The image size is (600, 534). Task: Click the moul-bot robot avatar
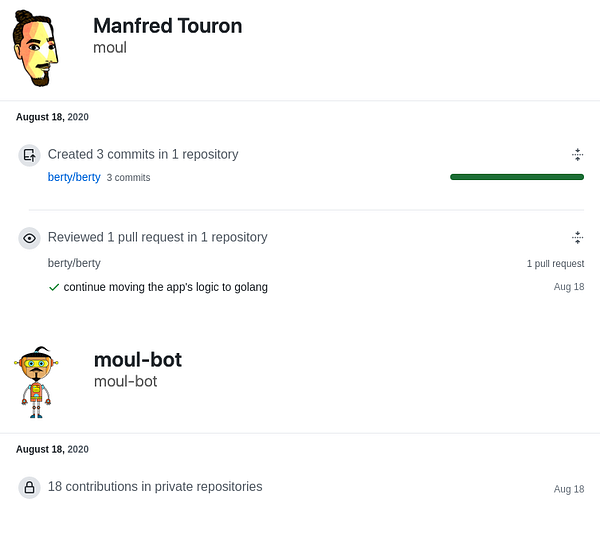pyautogui.click(x=37, y=378)
